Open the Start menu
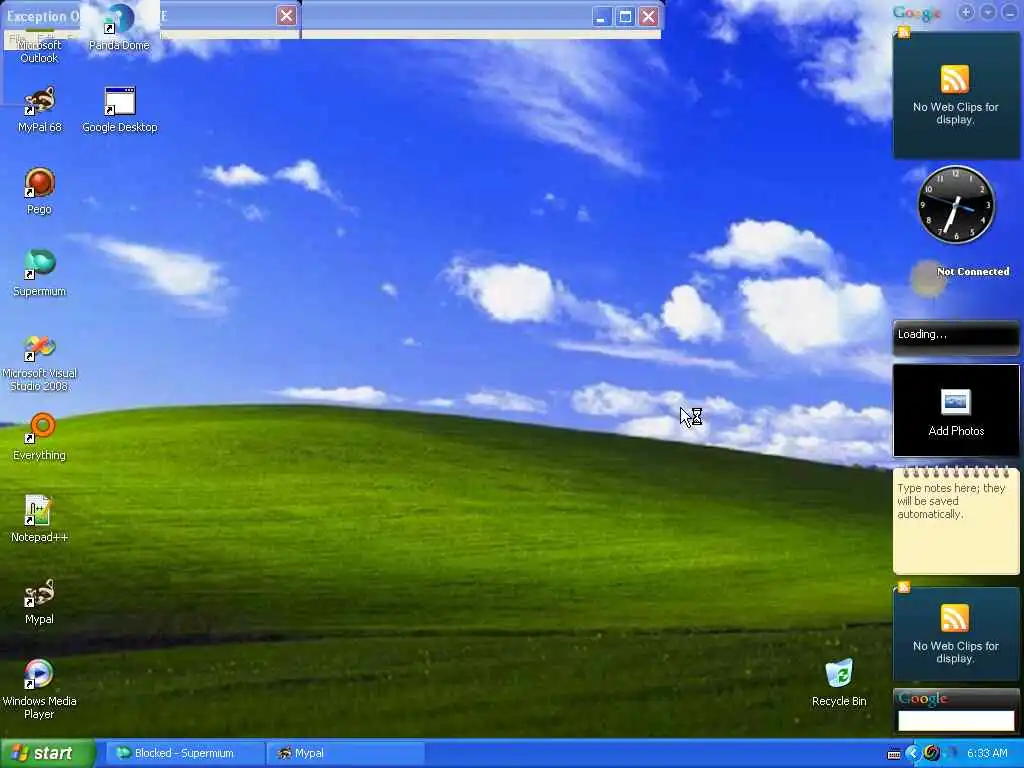 click(x=48, y=753)
